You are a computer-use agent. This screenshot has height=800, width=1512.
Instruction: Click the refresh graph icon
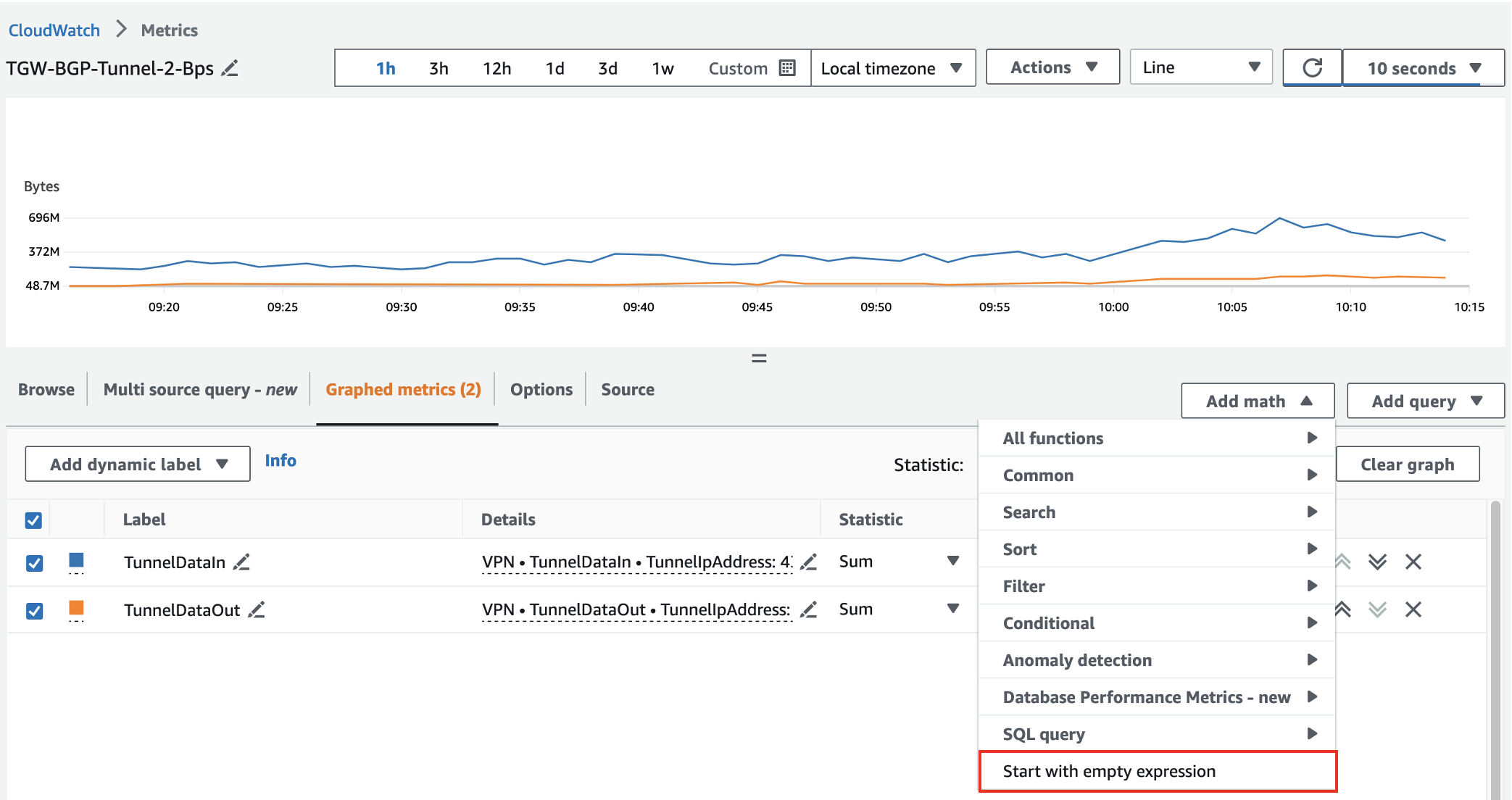click(1312, 68)
